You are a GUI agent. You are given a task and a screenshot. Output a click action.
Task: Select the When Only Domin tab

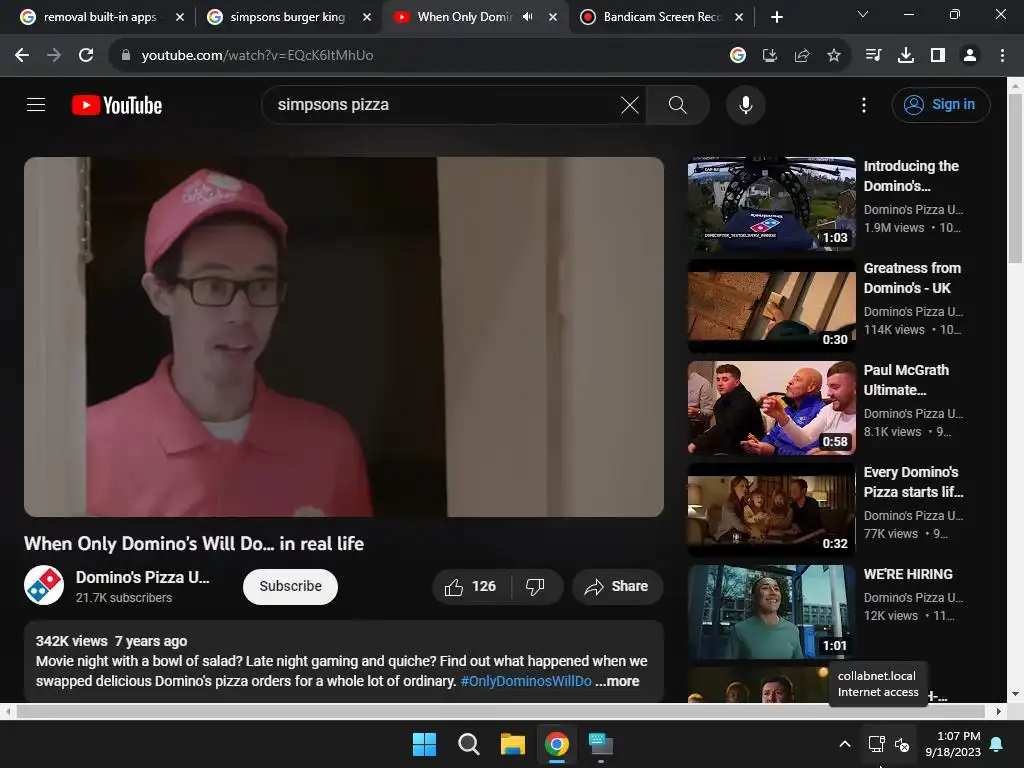[464, 17]
